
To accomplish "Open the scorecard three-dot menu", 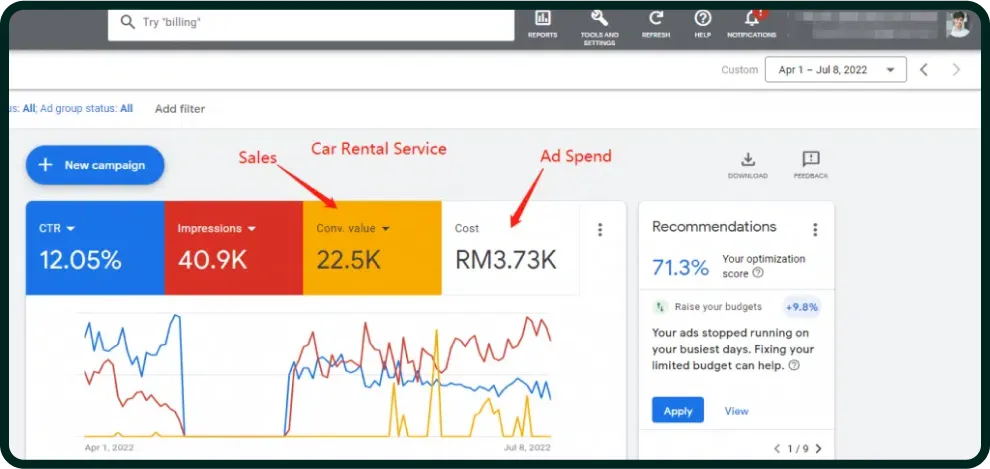I will coord(600,230).
